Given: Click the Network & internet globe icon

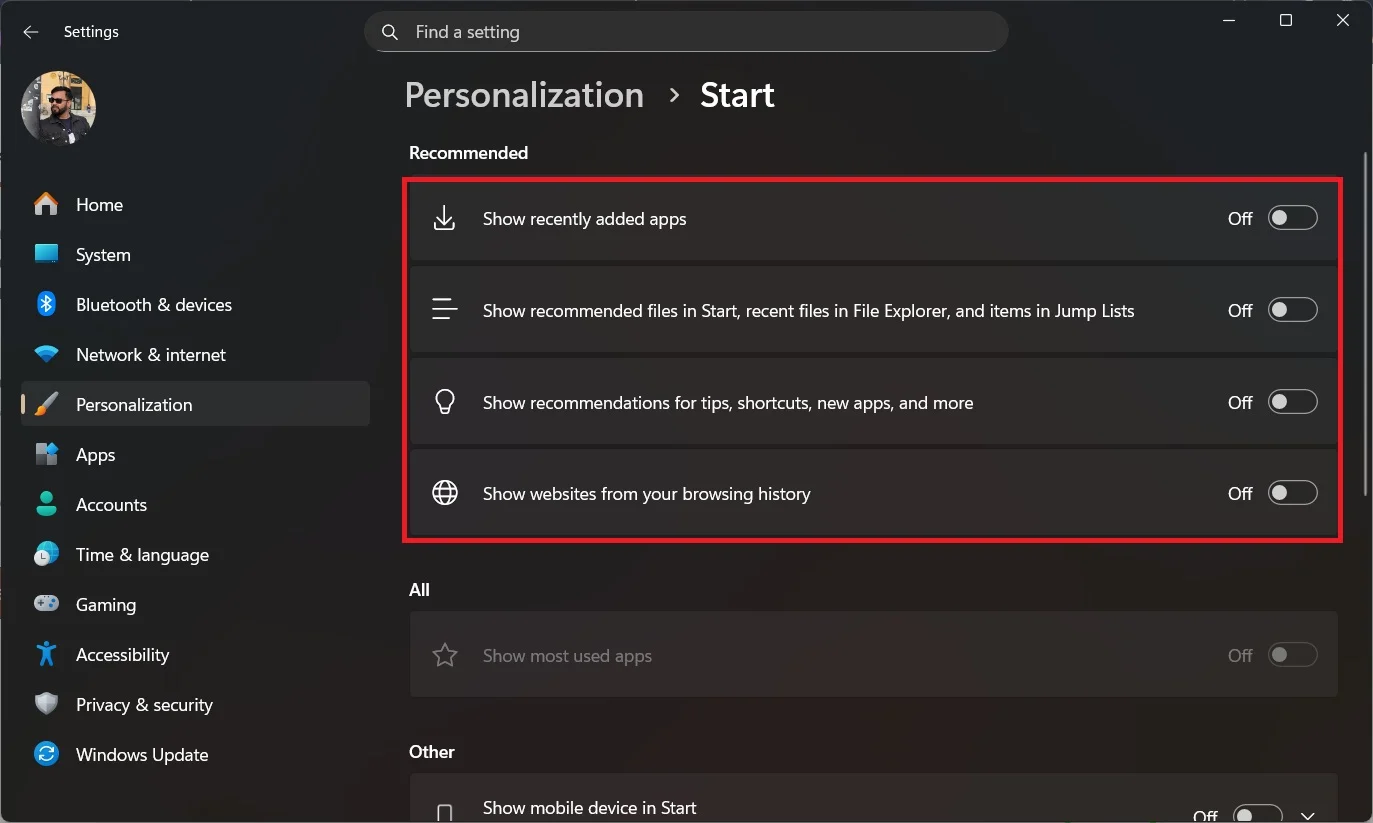Looking at the screenshot, I should (x=46, y=354).
